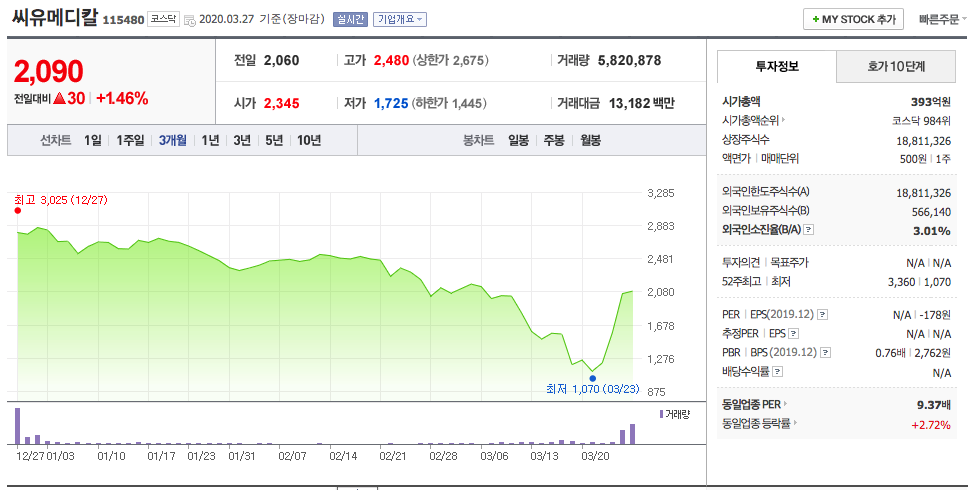Image resolution: width=973 pixels, height=490 pixels.
Task: Click 저가 value 1,725
Action: pyautogui.click(x=391, y=103)
